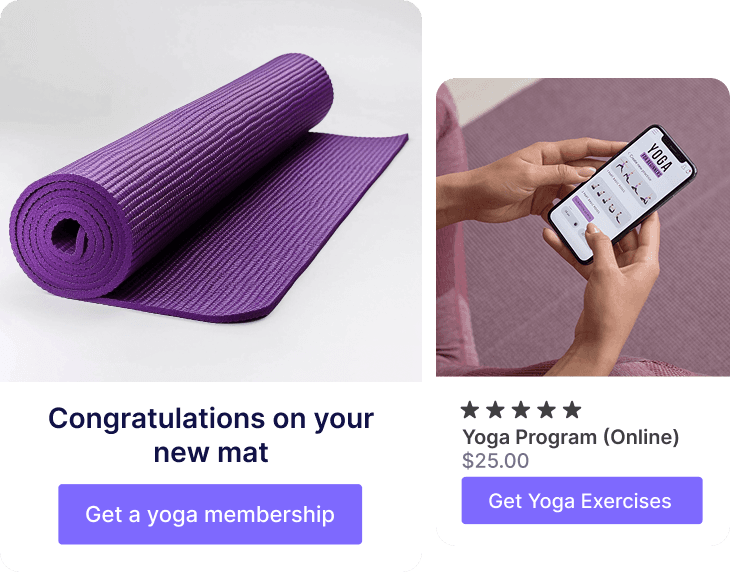The width and height of the screenshot is (730, 572).
Task: Open the yoga phone app photo
Action: coord(583,227)
